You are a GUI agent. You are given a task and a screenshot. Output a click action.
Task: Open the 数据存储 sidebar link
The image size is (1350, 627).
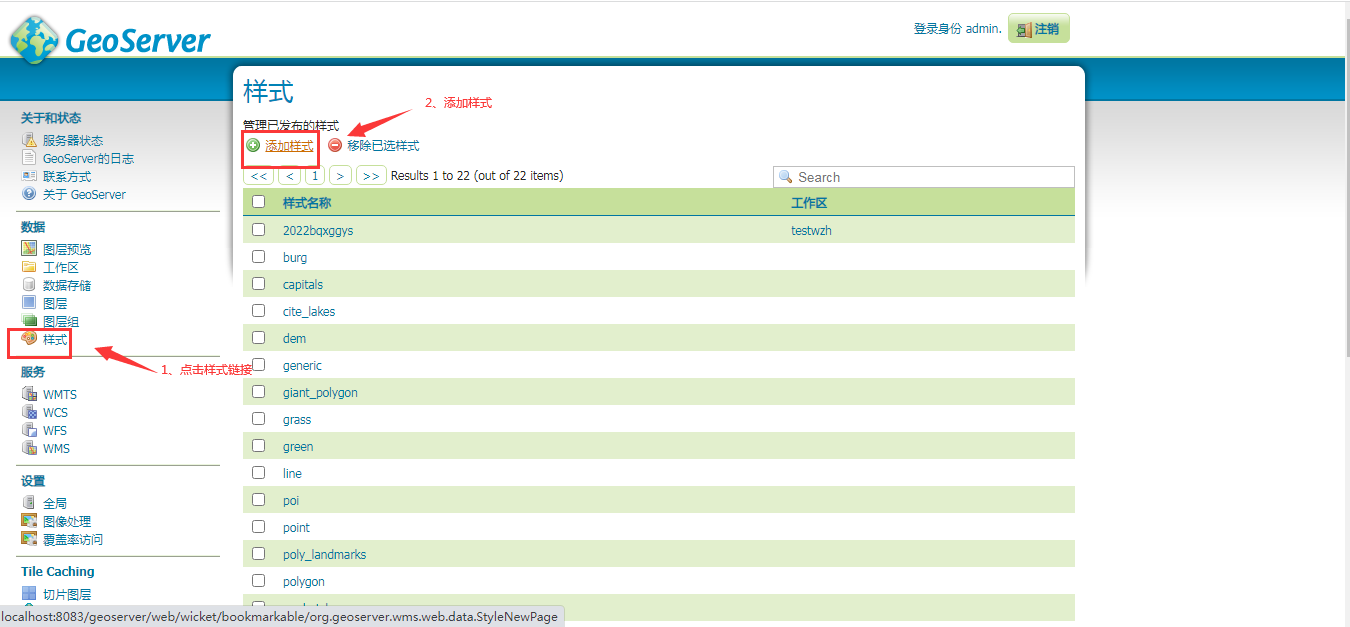point(67,286)
